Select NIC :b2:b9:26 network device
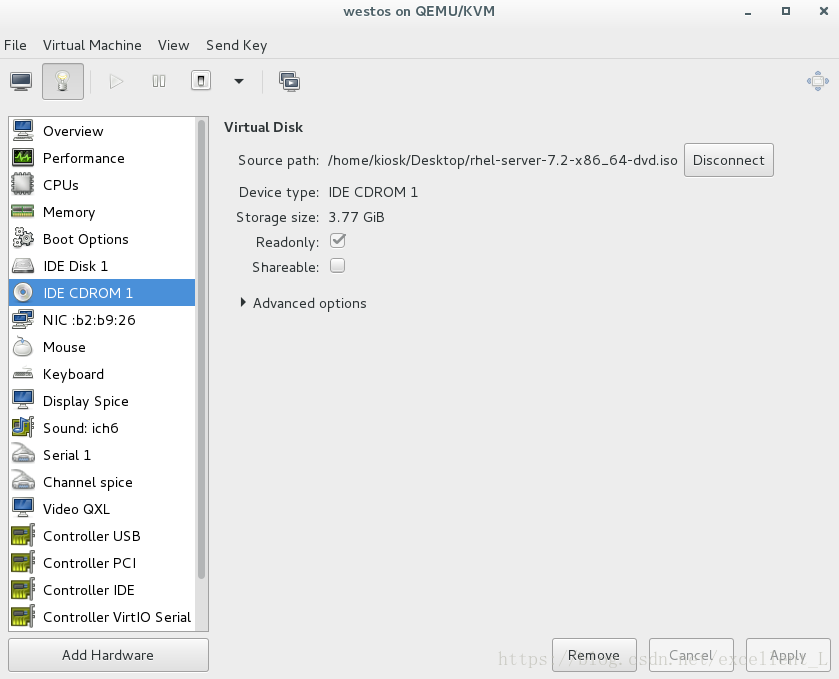839x679 pixels. click(102, 320)
